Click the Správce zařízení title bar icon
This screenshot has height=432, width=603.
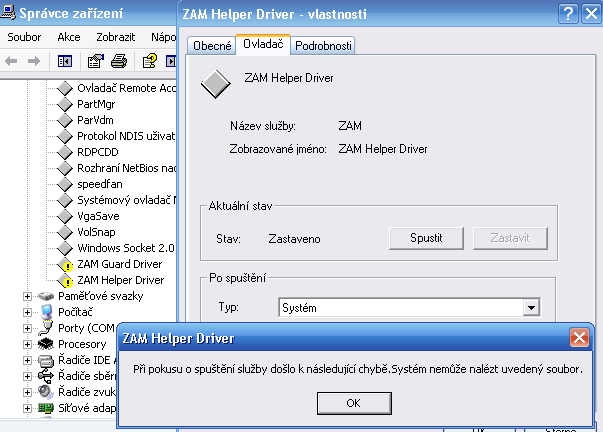[8, 12]
